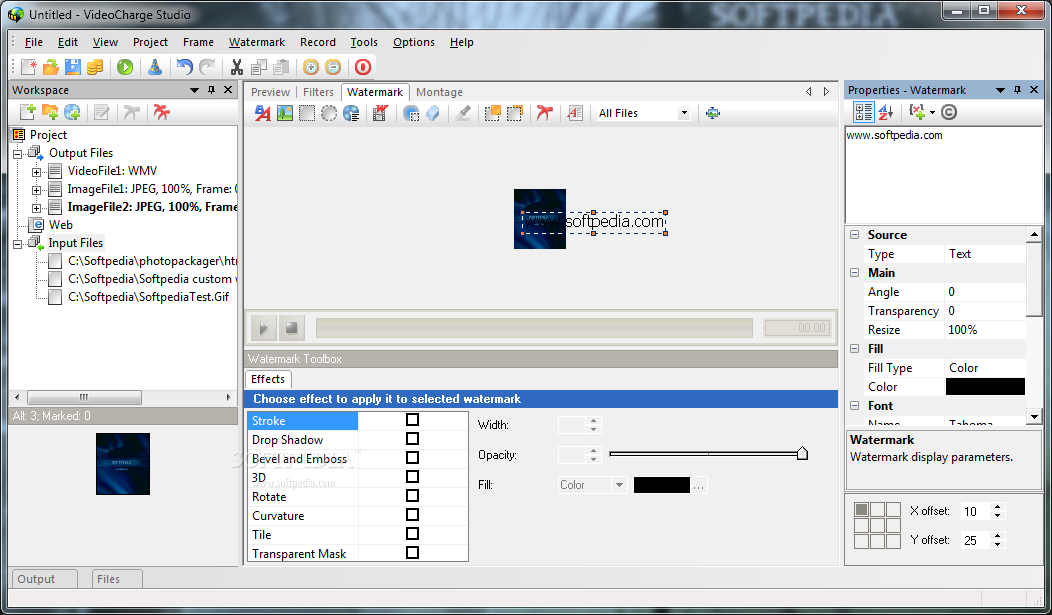
Task: Click the Output button at bottom
Action: [44, 579]
